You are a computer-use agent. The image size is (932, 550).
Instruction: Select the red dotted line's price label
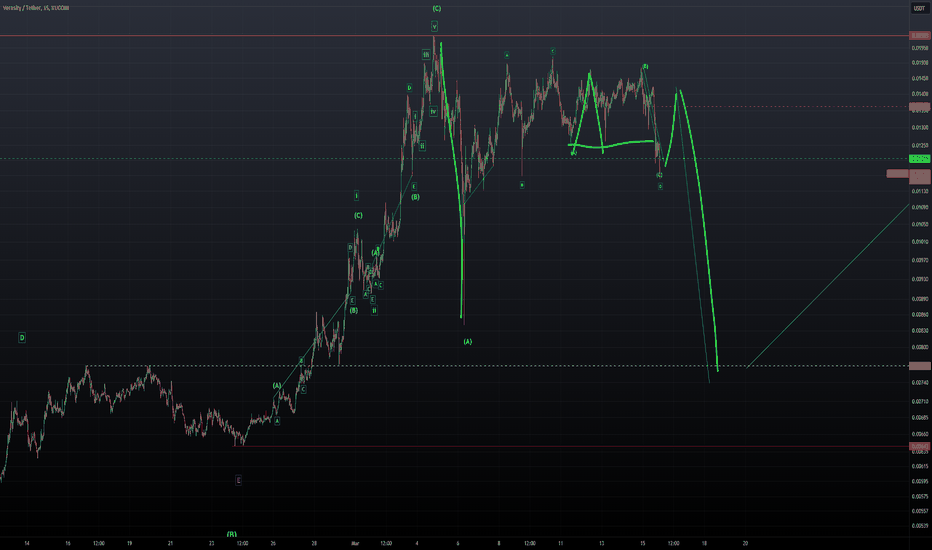[x=920, y=107]
